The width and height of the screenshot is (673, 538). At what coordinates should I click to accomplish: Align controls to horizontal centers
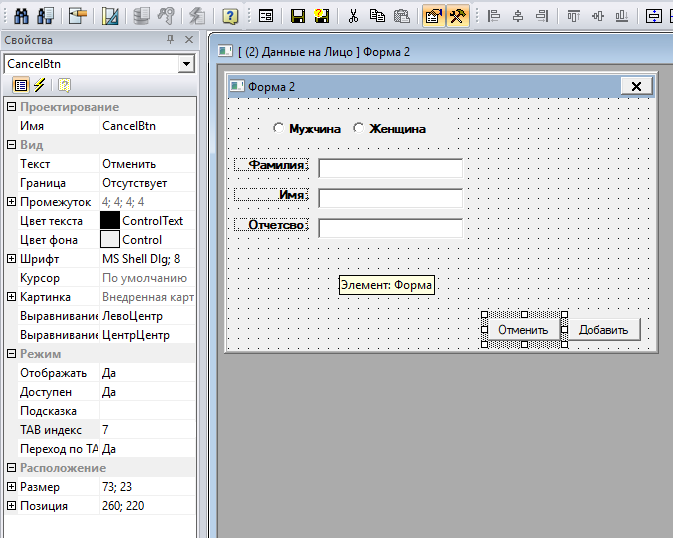point(518,16)
